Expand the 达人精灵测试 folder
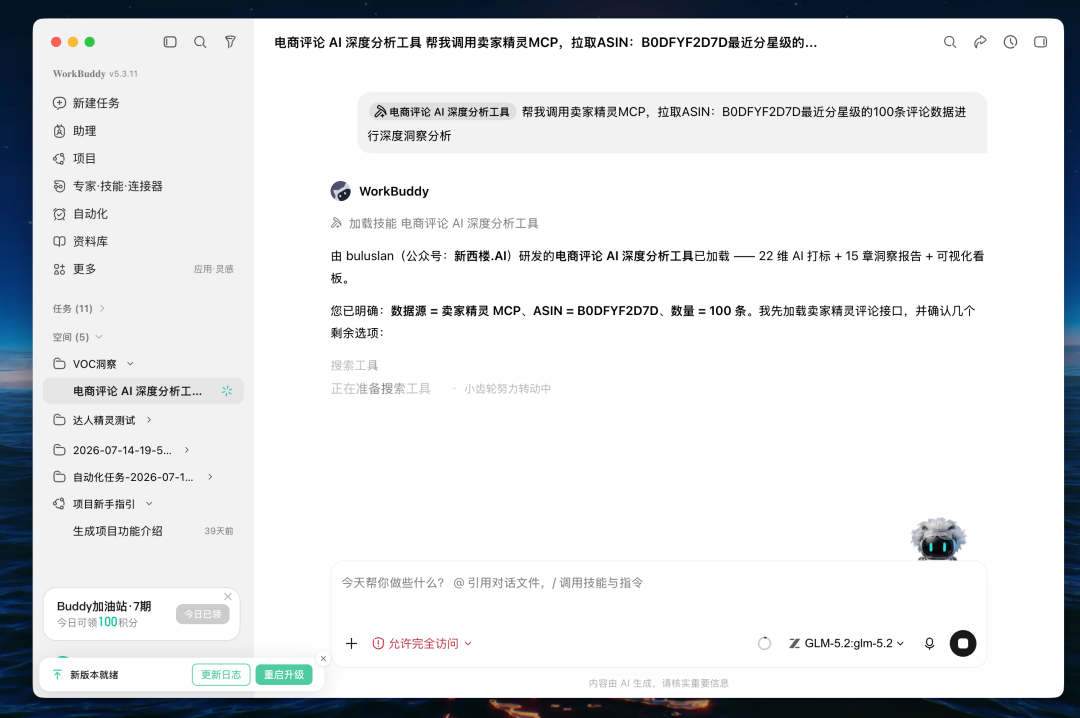1080x718 pixels. tap(149, 420)
